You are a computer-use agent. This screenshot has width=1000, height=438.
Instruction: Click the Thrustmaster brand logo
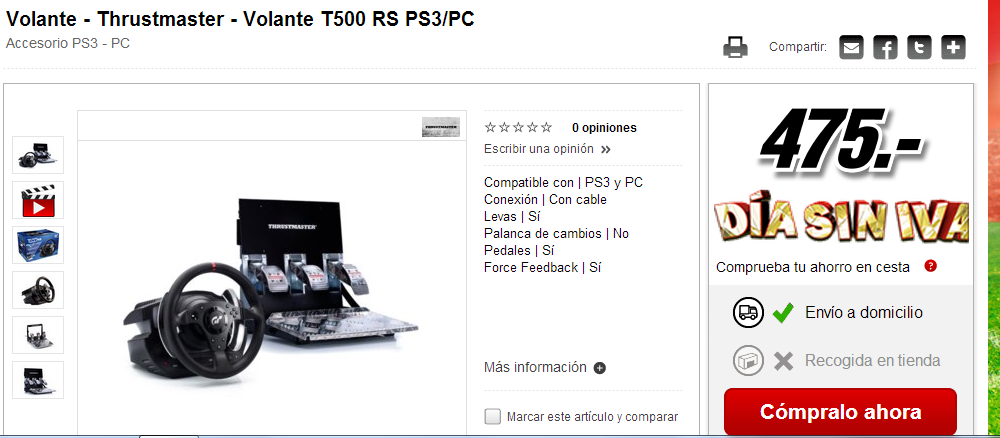click(441, 127)
